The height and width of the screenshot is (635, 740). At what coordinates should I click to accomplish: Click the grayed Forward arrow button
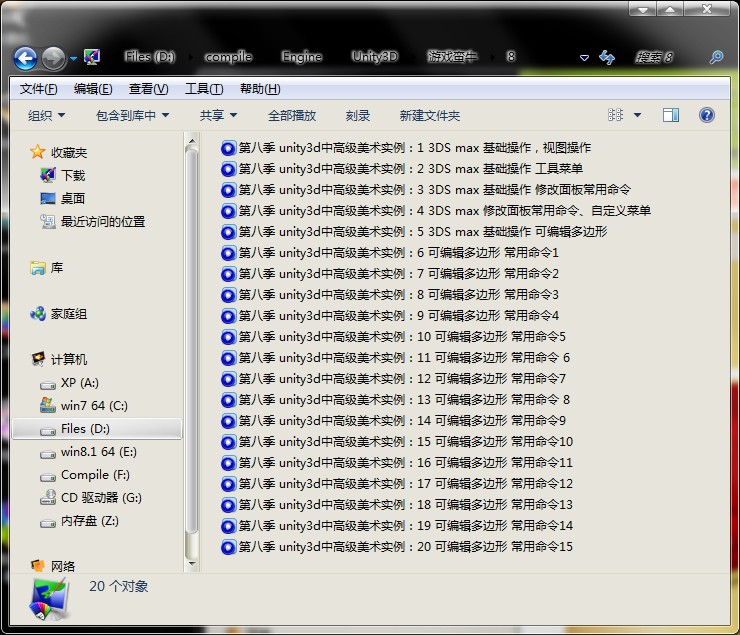pyautogui.click(x=53, y=58)
